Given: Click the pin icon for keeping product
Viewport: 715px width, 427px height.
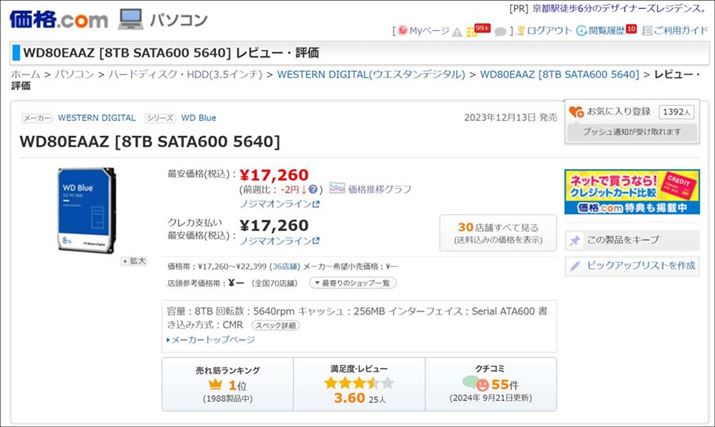Looking at the screenshot, I should coord(575,240).
